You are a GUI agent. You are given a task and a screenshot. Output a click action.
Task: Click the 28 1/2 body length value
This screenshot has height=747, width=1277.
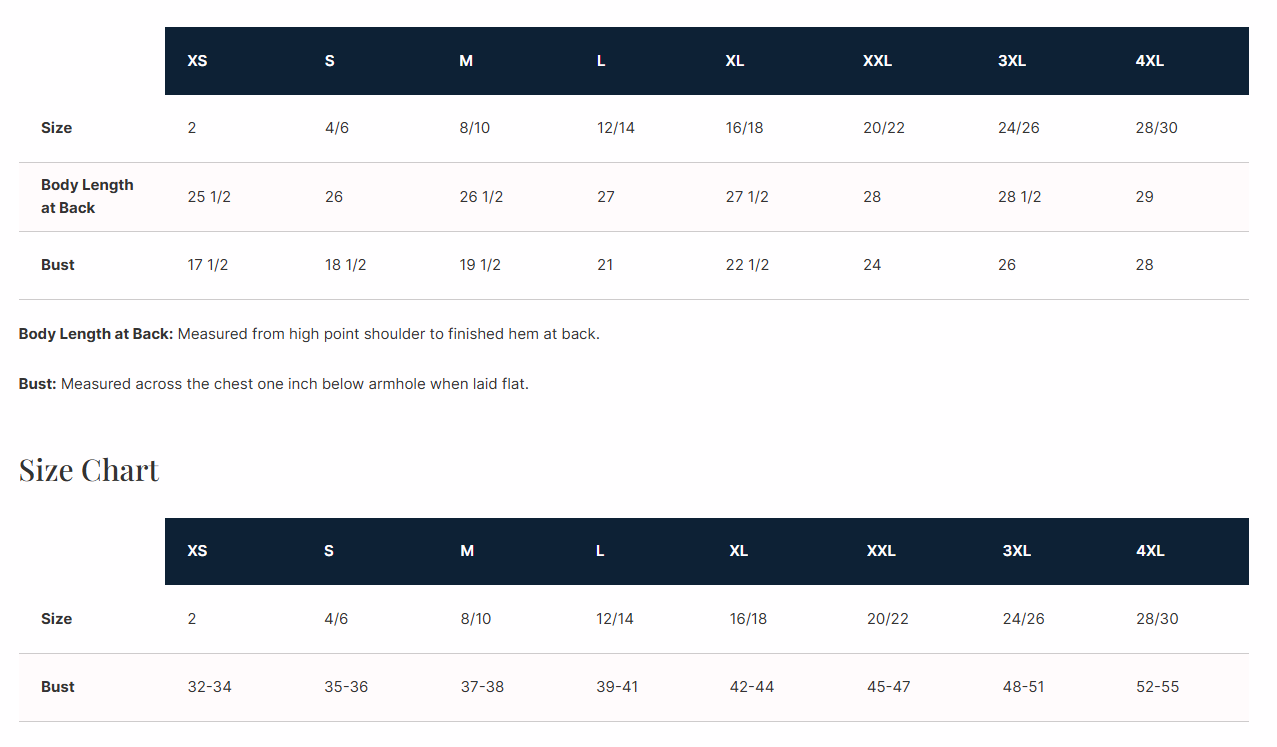click(1020, 197)
